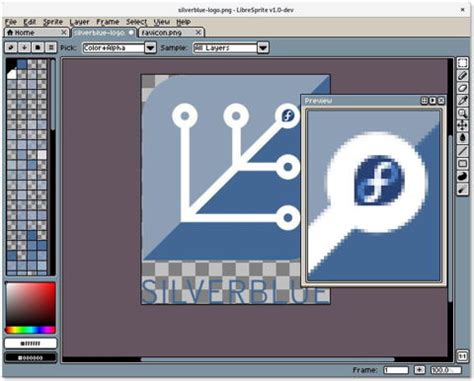Screen dimensions: 474x381
Task: Click the rainbow hue slider strip
Action: click(x=30, y=330)
